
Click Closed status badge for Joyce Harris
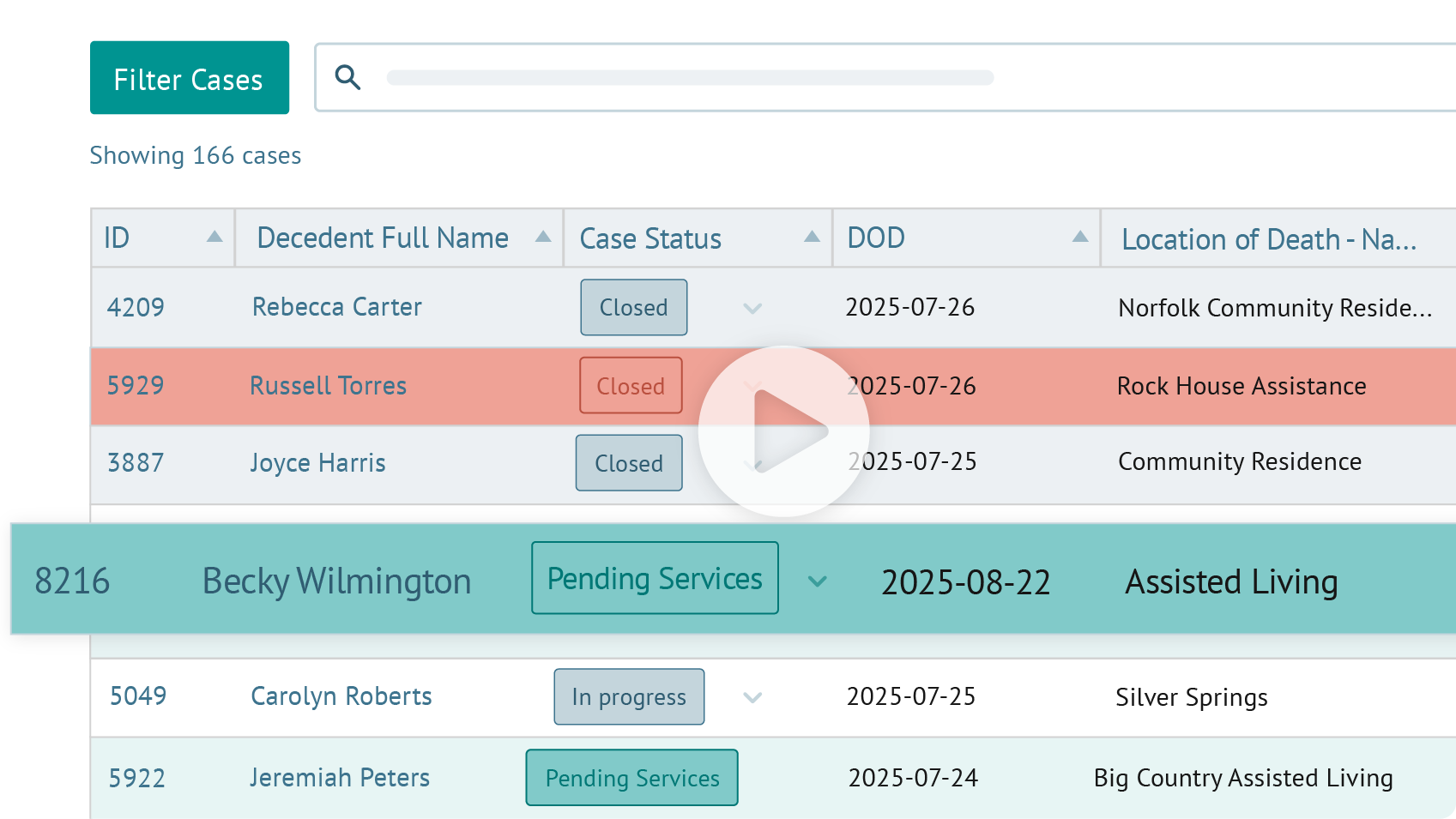pos(629,463)
